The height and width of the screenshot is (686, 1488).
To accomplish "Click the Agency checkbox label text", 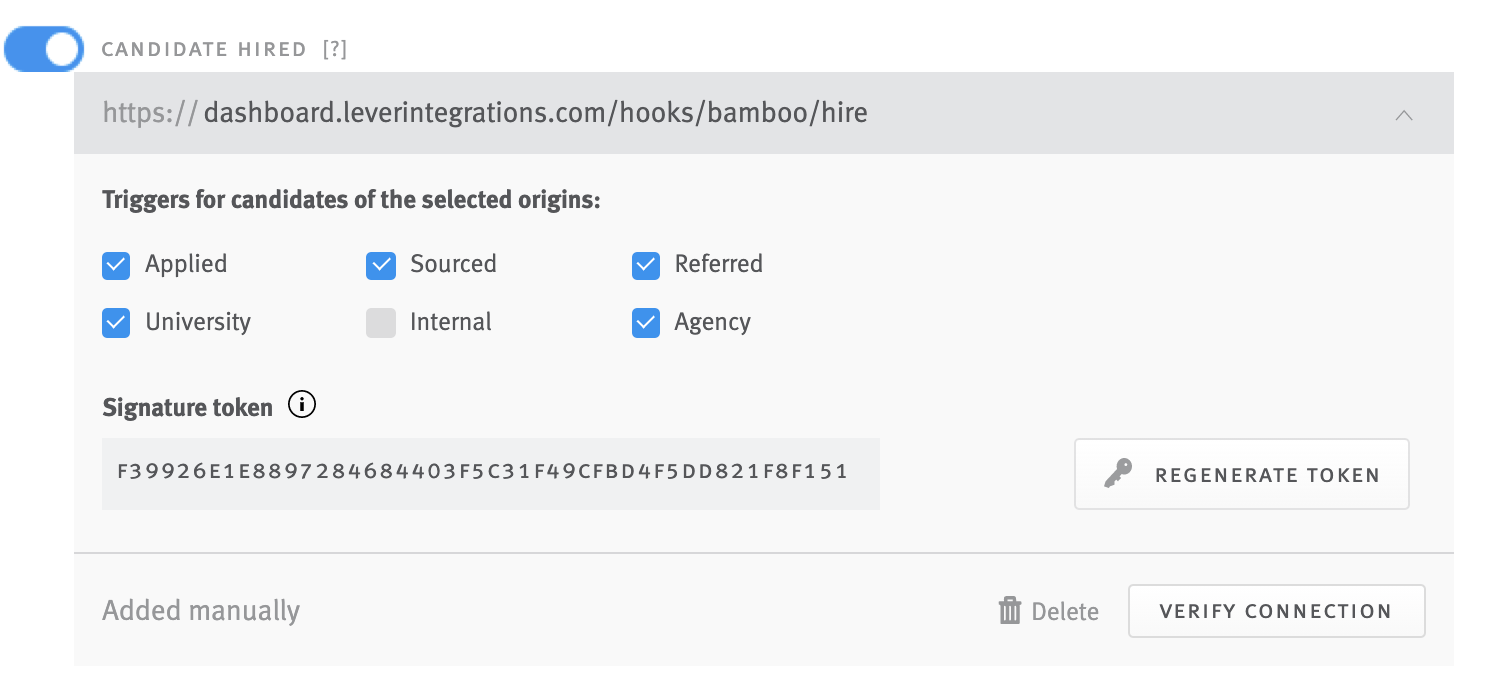I will 713,323.
